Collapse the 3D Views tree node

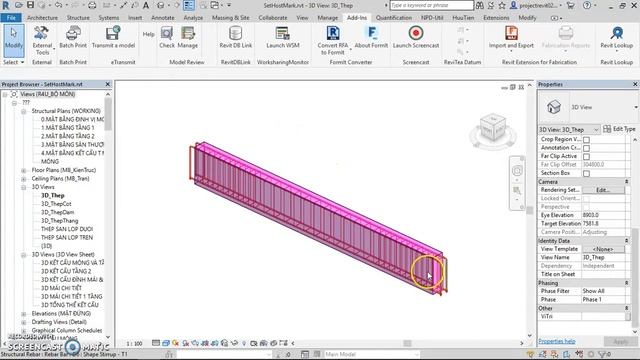24,187
